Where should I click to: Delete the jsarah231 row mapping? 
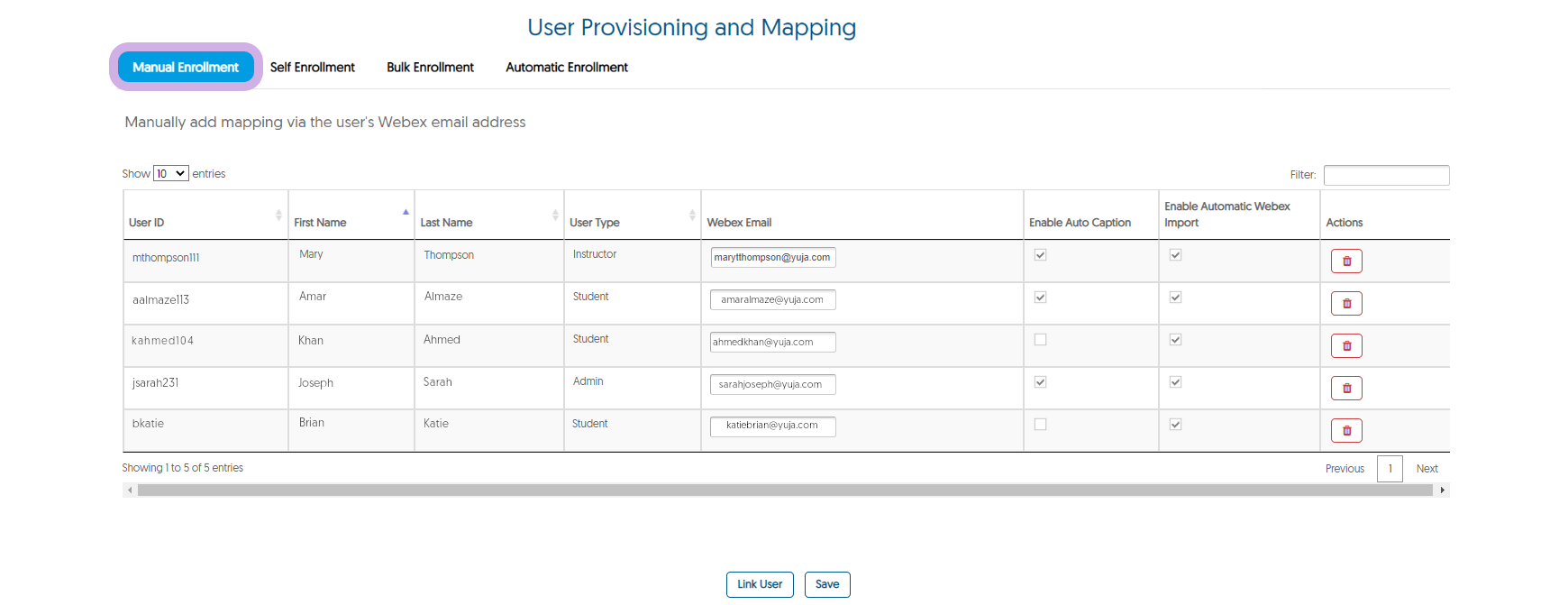[x=1345, y=389]
